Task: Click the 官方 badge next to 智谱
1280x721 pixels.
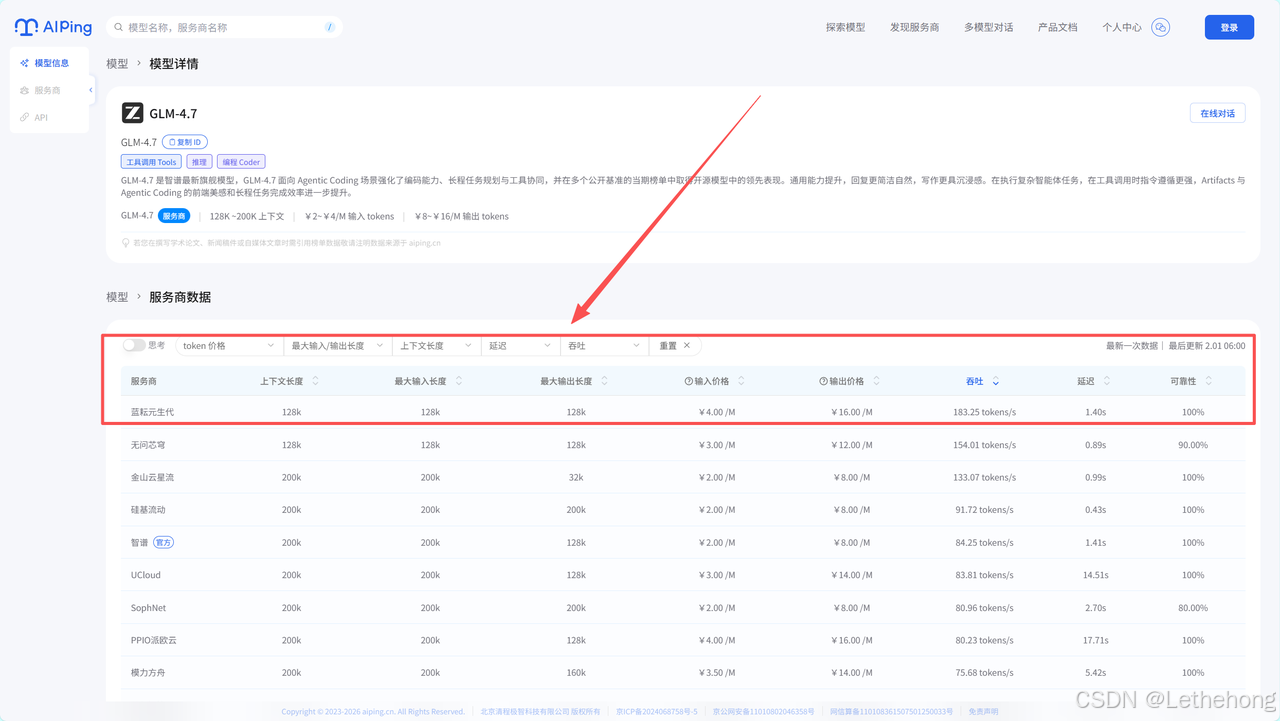Action: click(164, 543)
